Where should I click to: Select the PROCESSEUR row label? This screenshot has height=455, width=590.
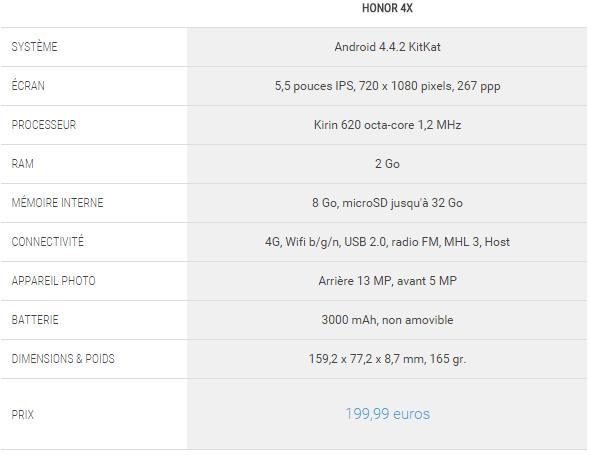point(44,125)
